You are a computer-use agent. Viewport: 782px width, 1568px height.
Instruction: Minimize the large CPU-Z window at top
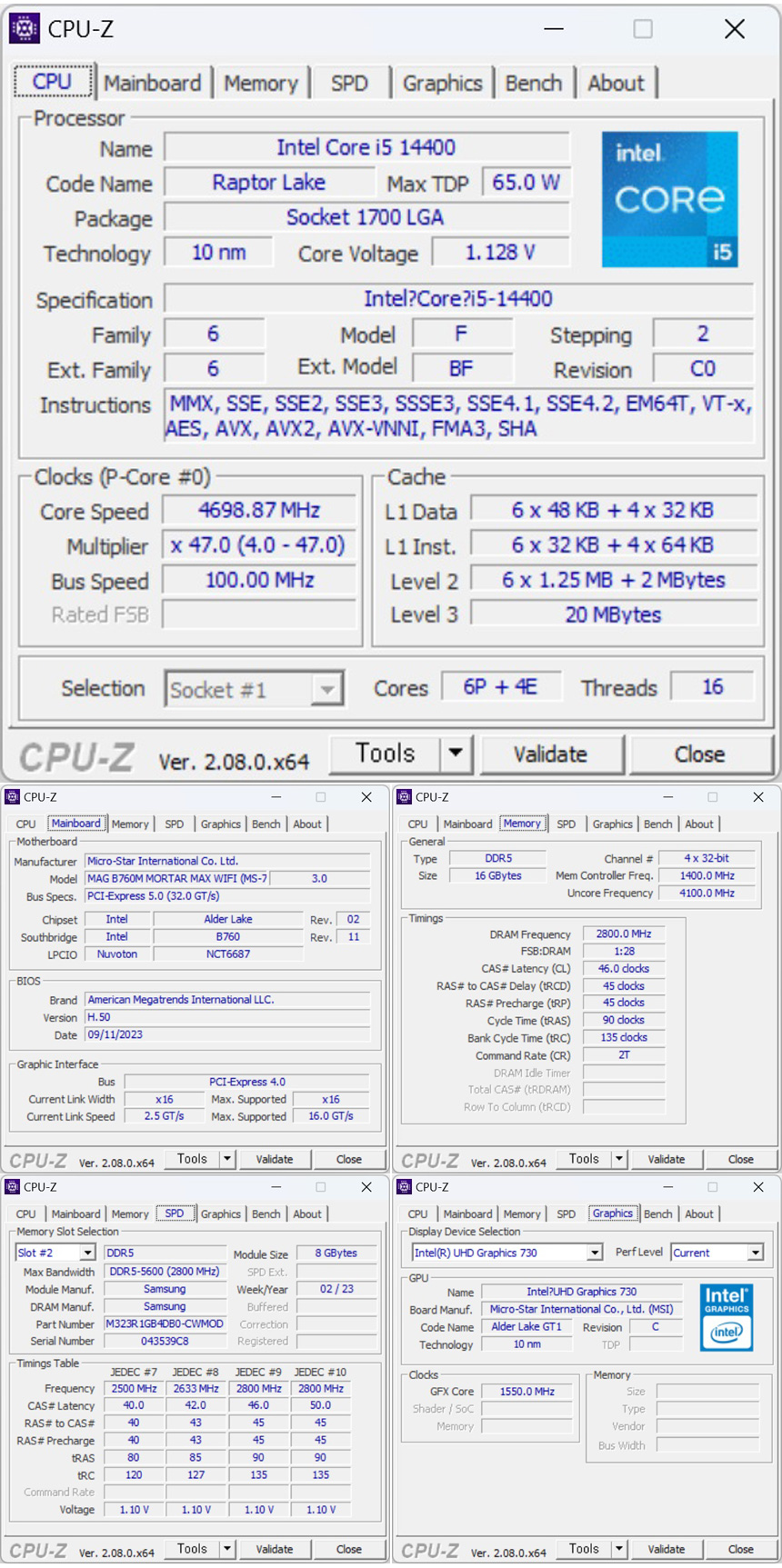[554, 29]
